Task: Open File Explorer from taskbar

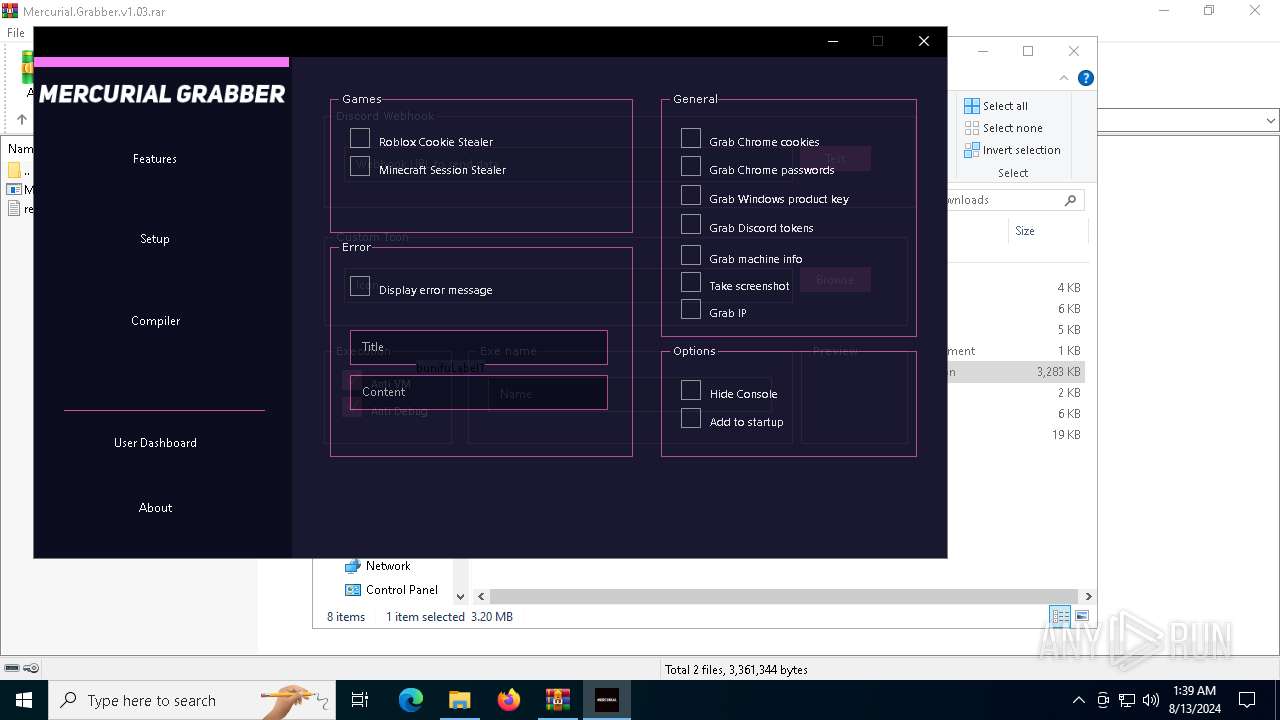Action: pos(459,700)
